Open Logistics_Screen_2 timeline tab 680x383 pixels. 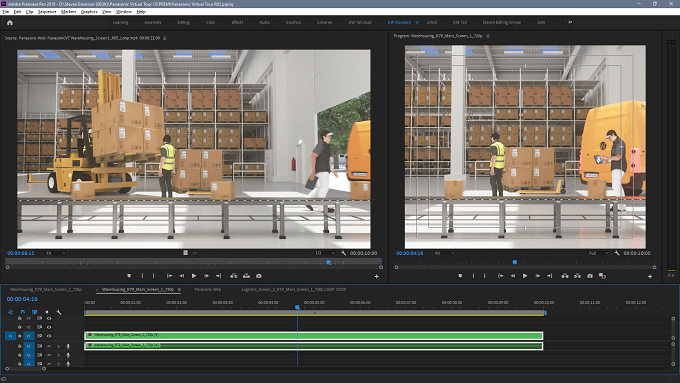coord(294,289)
